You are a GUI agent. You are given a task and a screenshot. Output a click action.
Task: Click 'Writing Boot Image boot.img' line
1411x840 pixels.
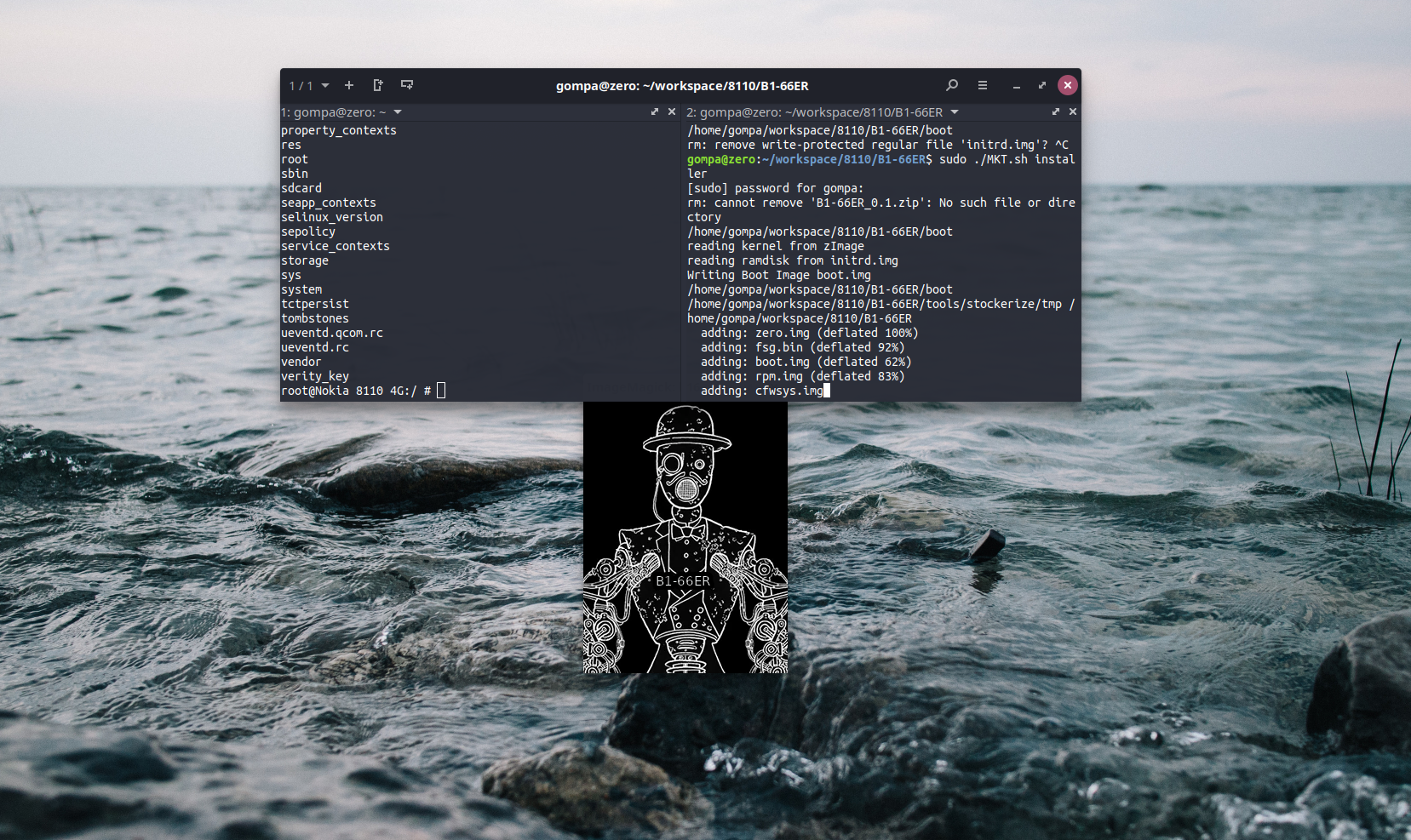pos(779,275)
